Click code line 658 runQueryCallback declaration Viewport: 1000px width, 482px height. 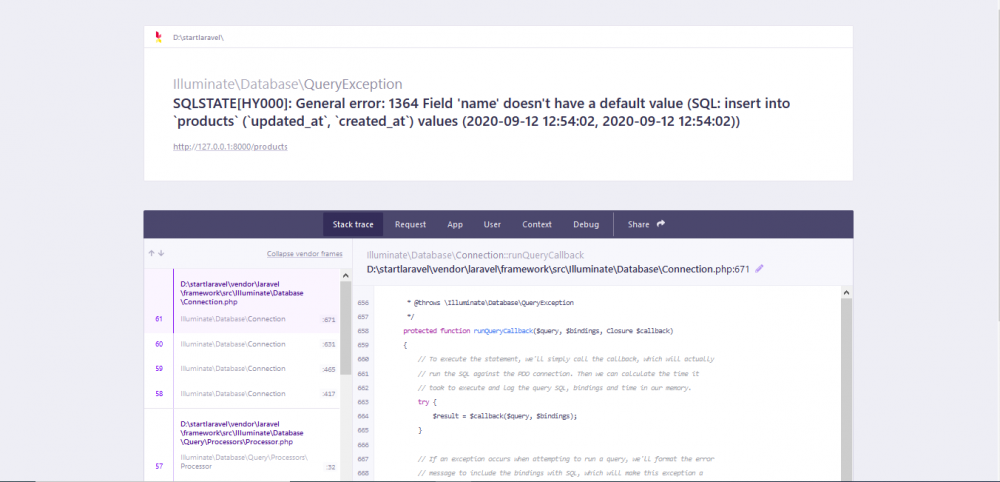click(538, 331)
